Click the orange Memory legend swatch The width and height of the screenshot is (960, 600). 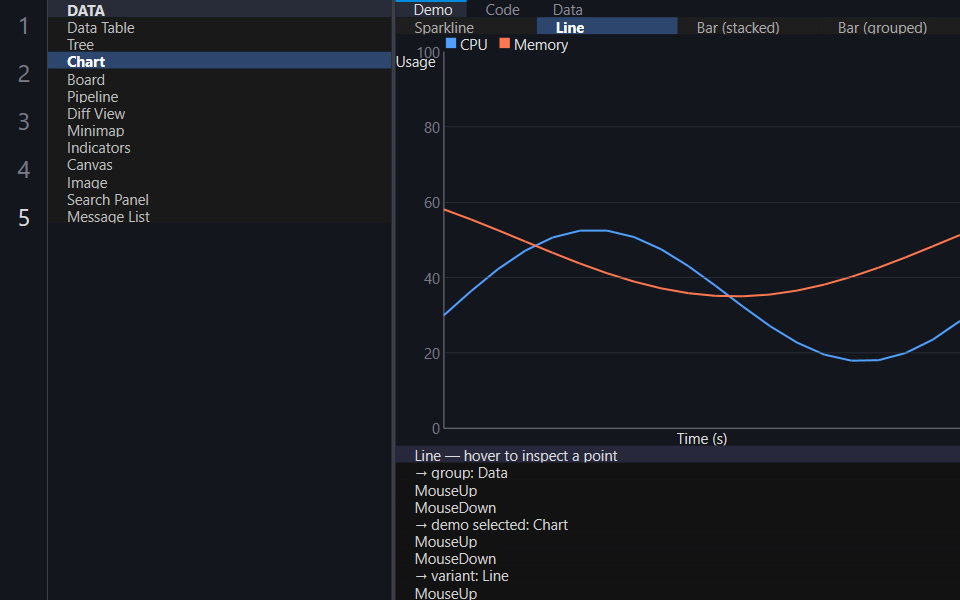coord(504,43)
